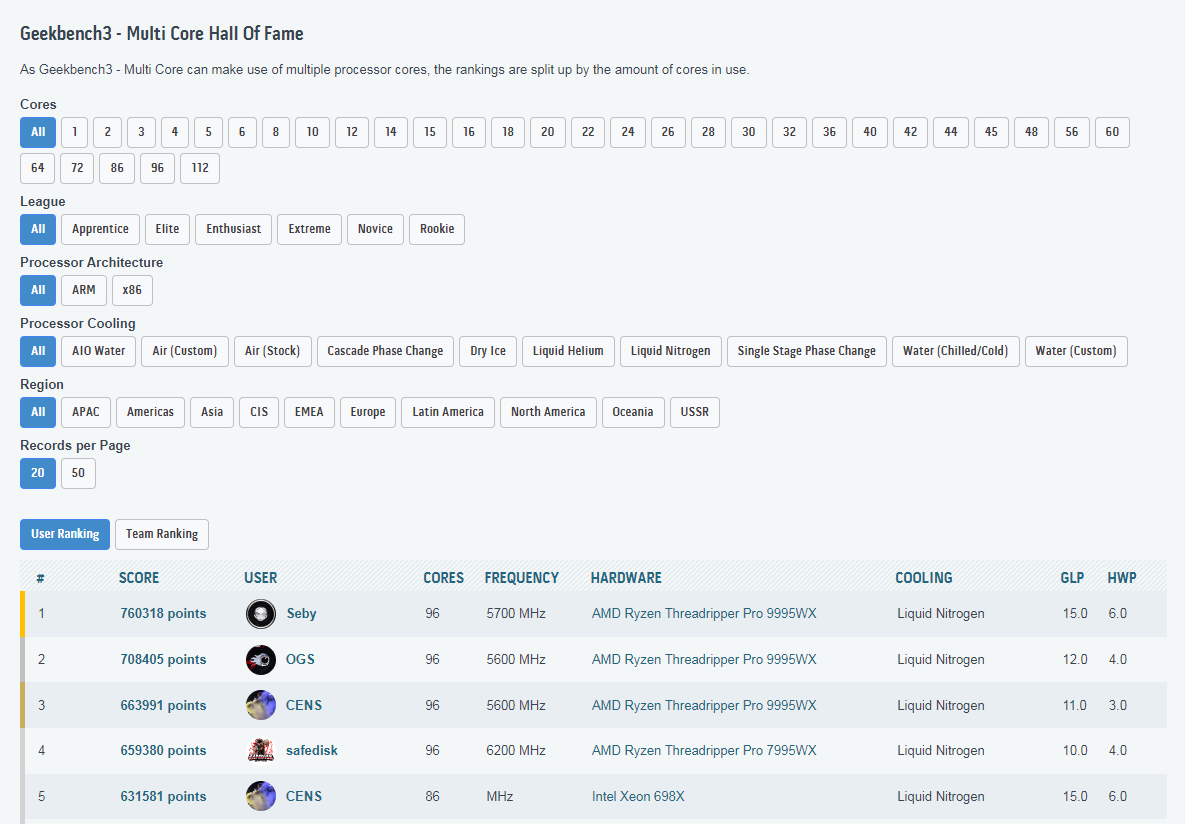Click OGS user avatar icon
The height and width of the screenshot is (824, 1185).
[261, 660]
